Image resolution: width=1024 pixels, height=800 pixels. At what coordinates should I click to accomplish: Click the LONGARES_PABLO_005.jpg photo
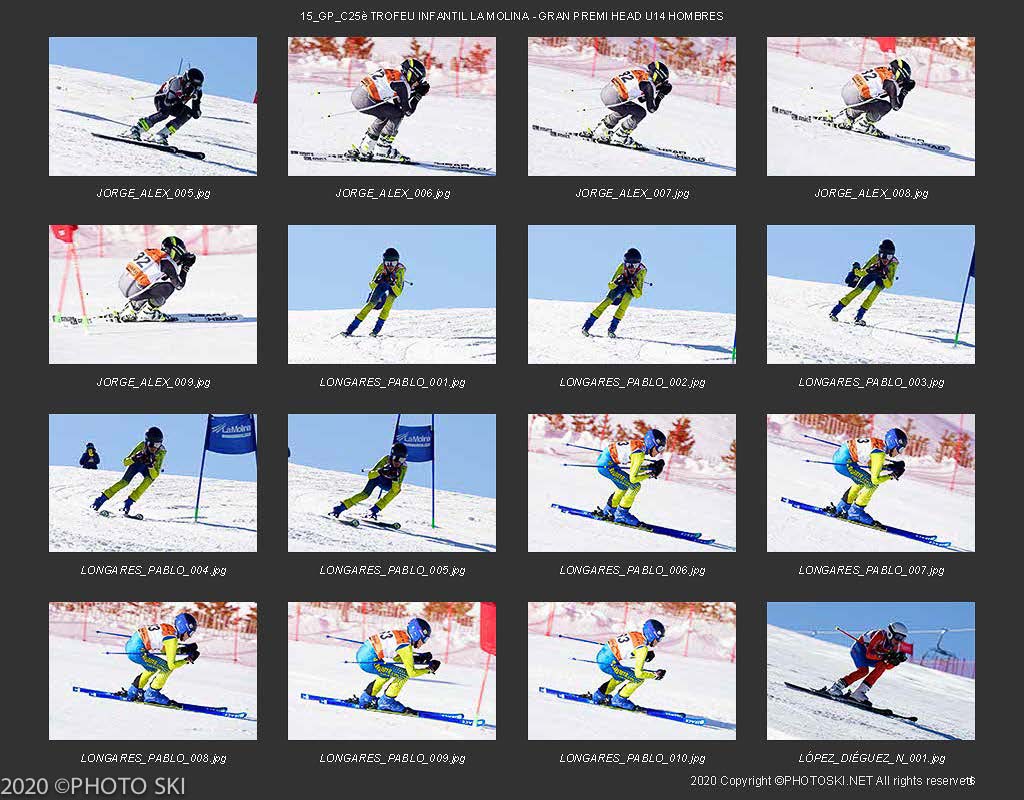[392, 483]
